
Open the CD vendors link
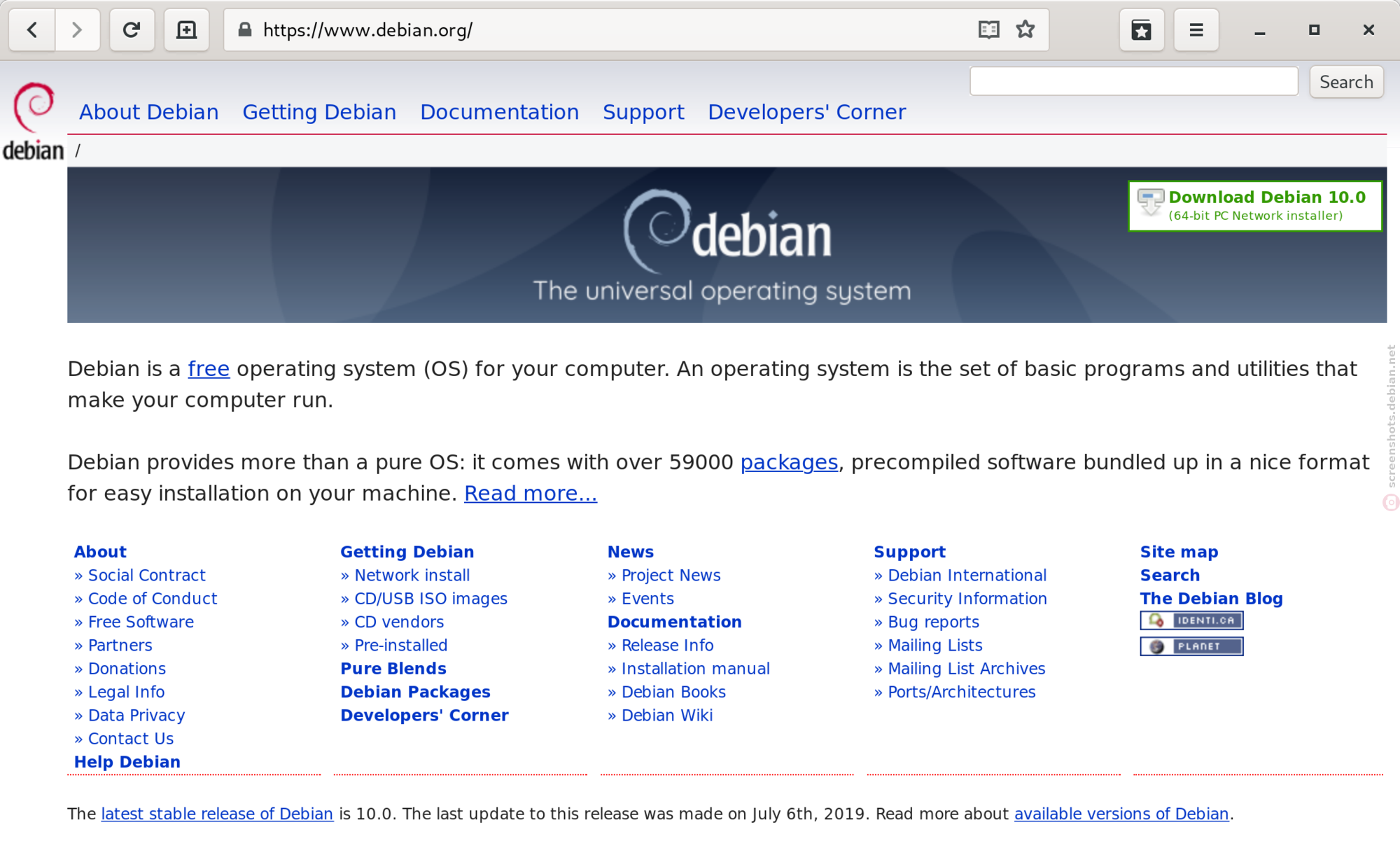tap(399, 622)
